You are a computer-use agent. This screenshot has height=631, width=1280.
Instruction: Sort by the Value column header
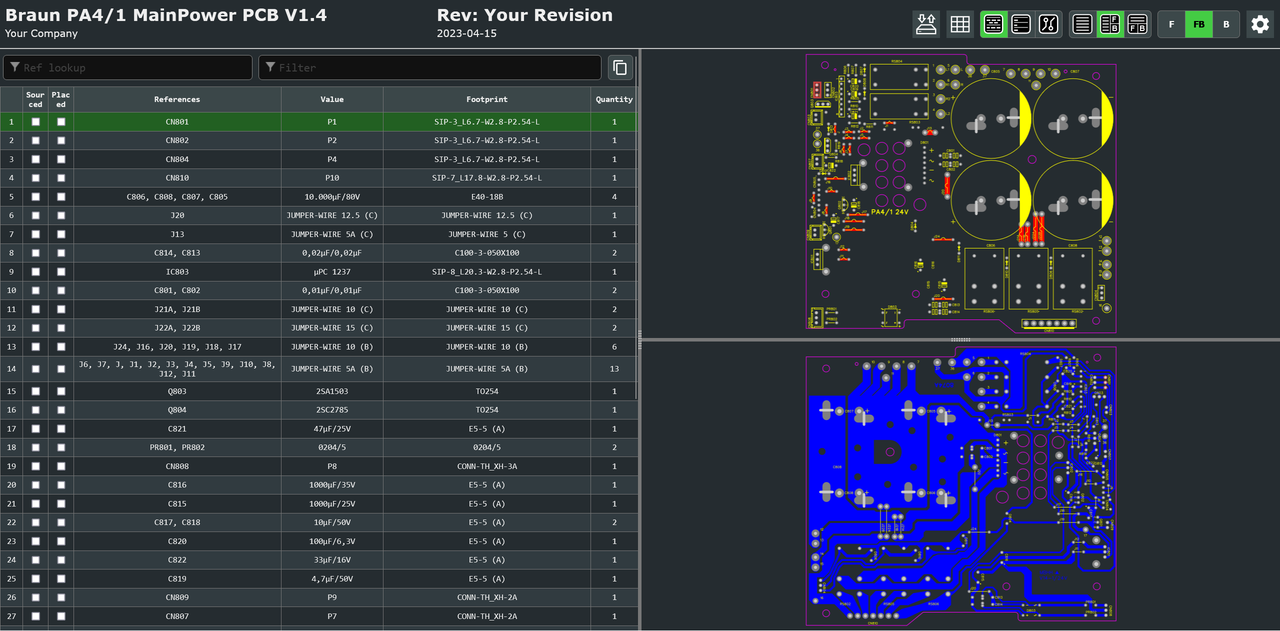[332, 99]
